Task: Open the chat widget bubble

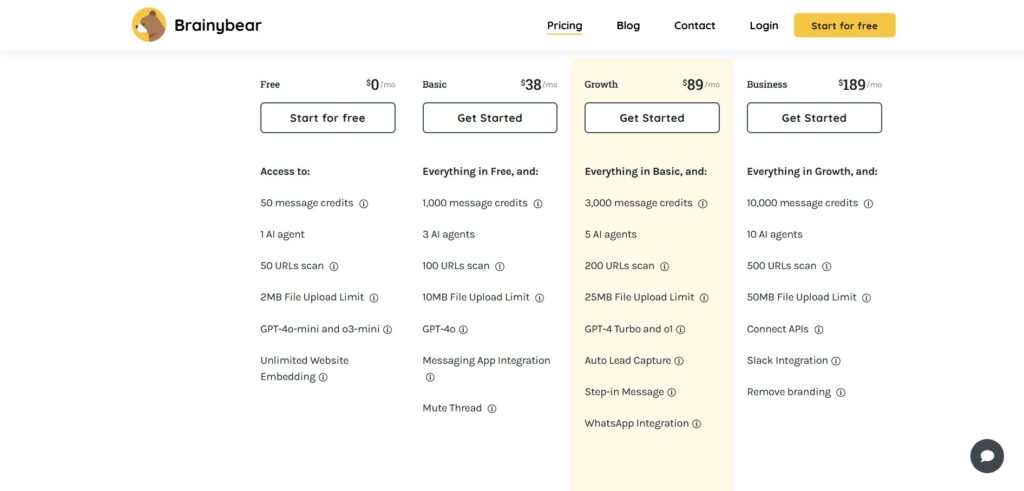Action: (x=987, y=456)
